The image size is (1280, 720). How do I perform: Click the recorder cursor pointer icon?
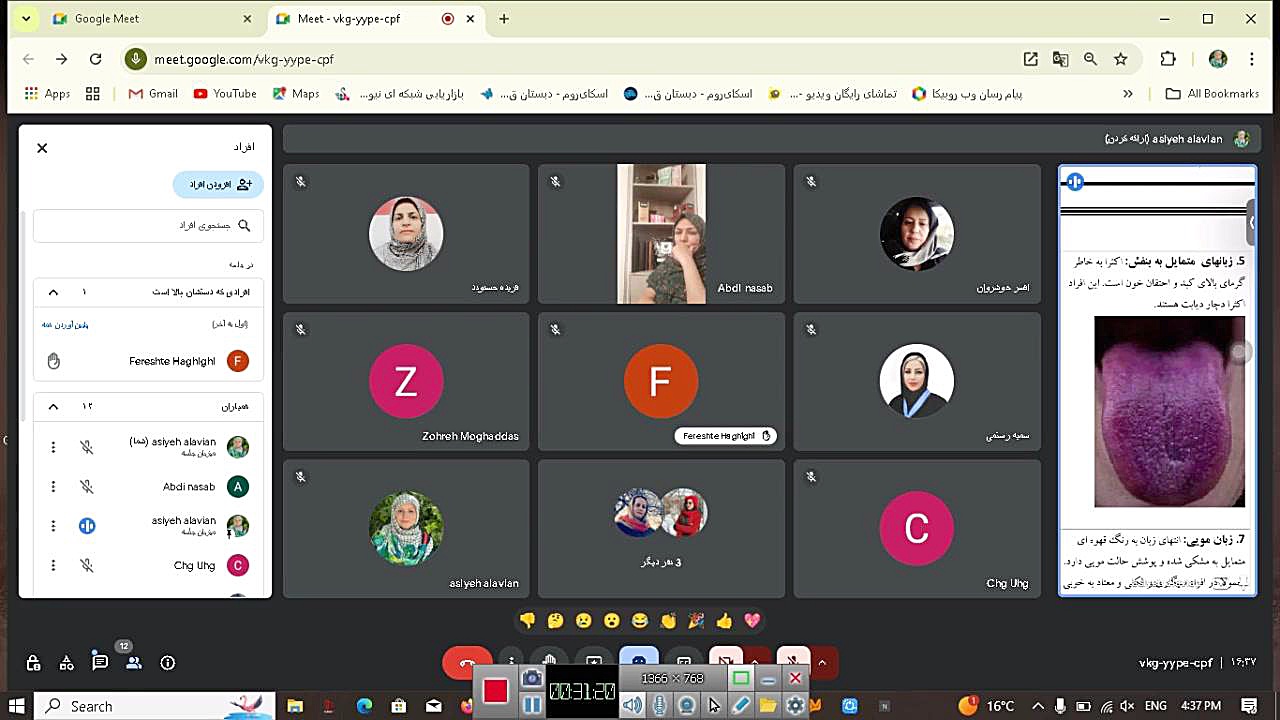tap(714, 705)
